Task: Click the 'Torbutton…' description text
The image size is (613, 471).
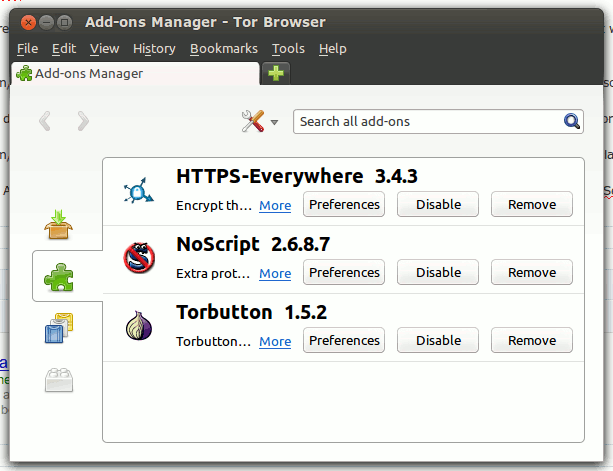Action: [213, 341]
